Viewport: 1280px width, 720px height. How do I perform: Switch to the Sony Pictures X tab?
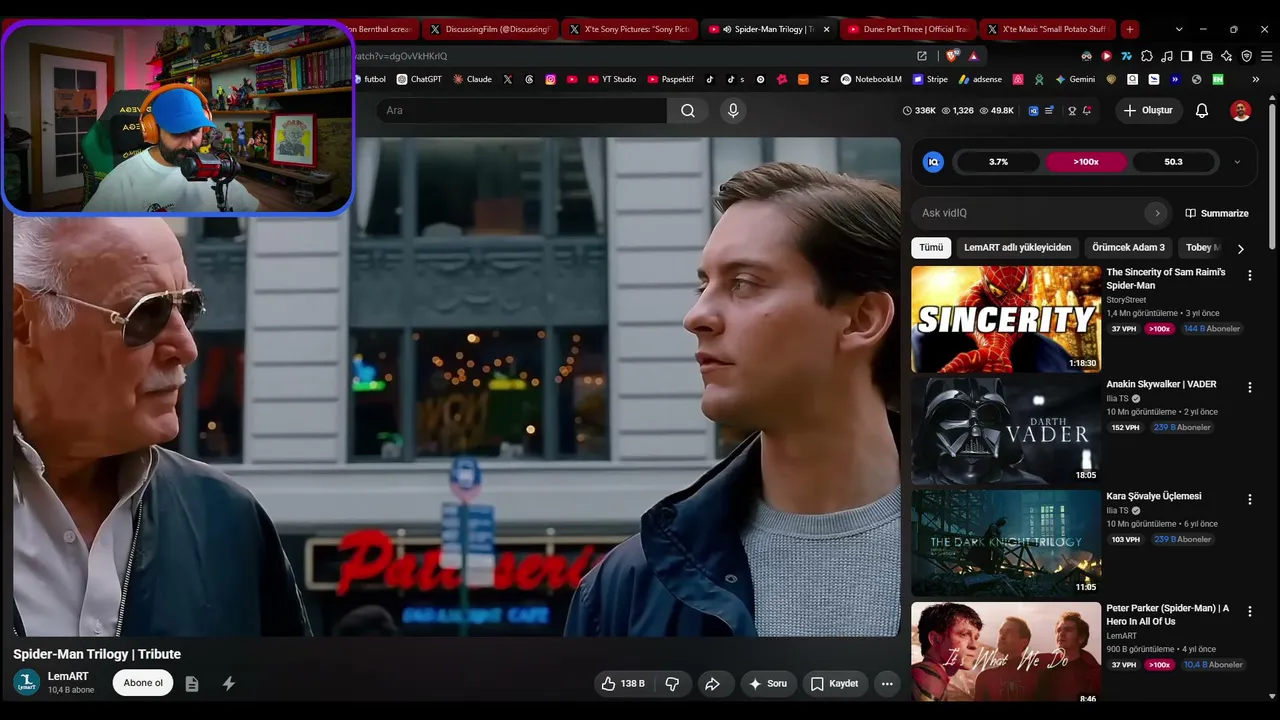pyautogui.click(x=630, y=29)
